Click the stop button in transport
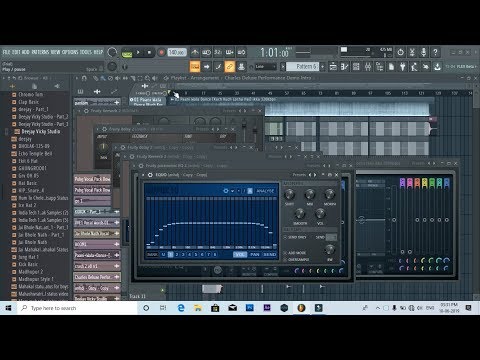 (149, 52)
